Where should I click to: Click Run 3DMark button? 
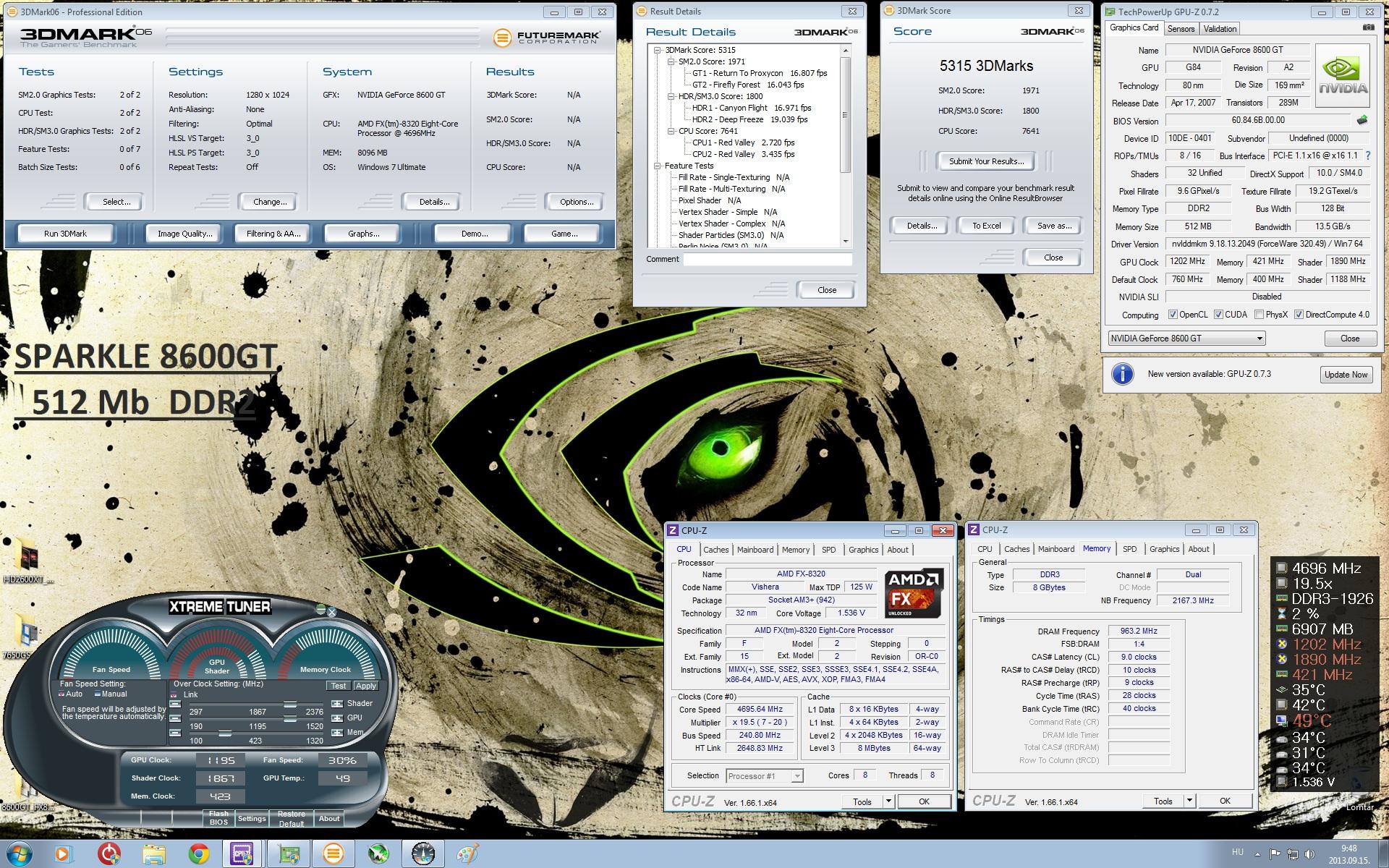tap(65, 234)
